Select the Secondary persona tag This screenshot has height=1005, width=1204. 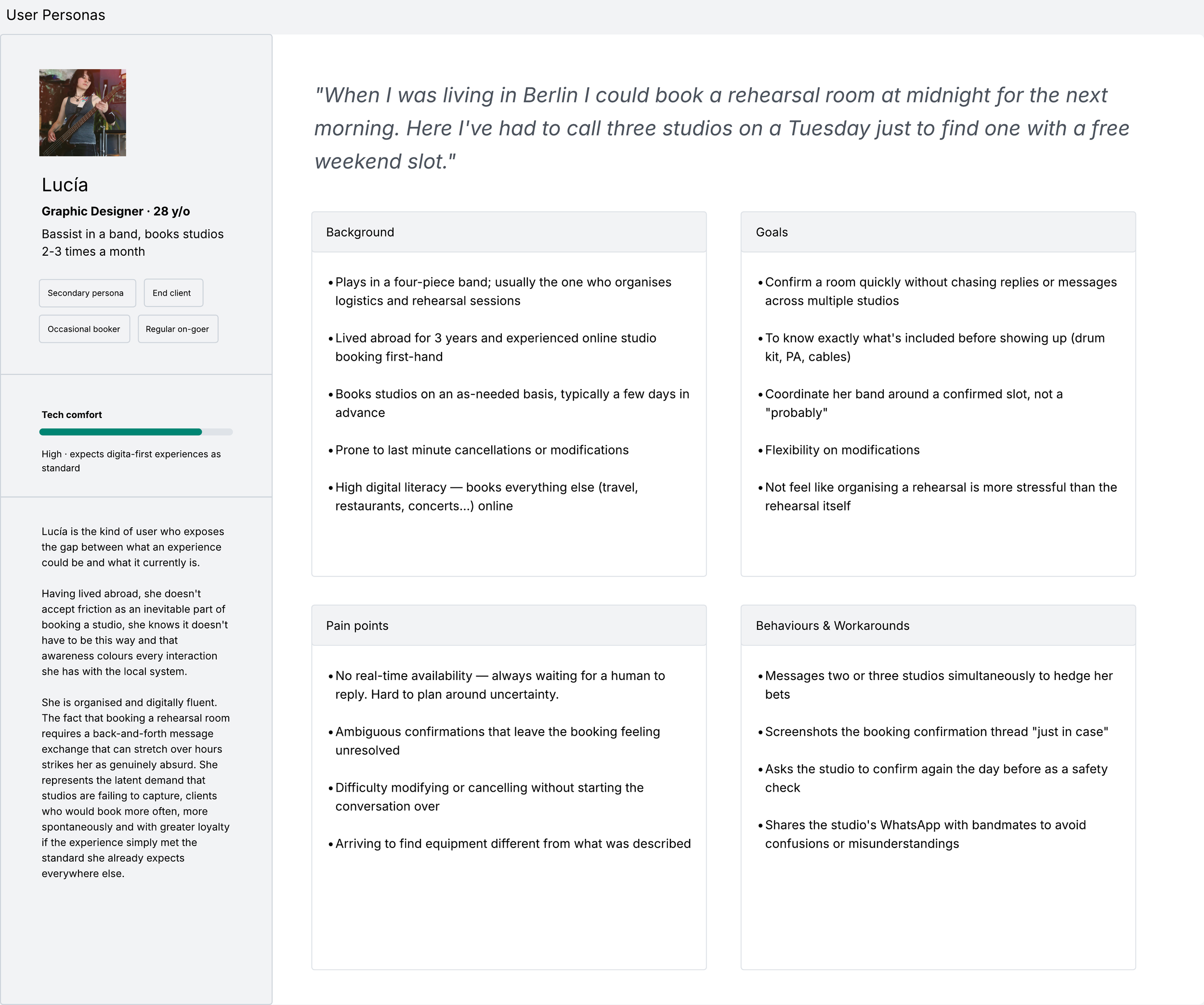87,293
